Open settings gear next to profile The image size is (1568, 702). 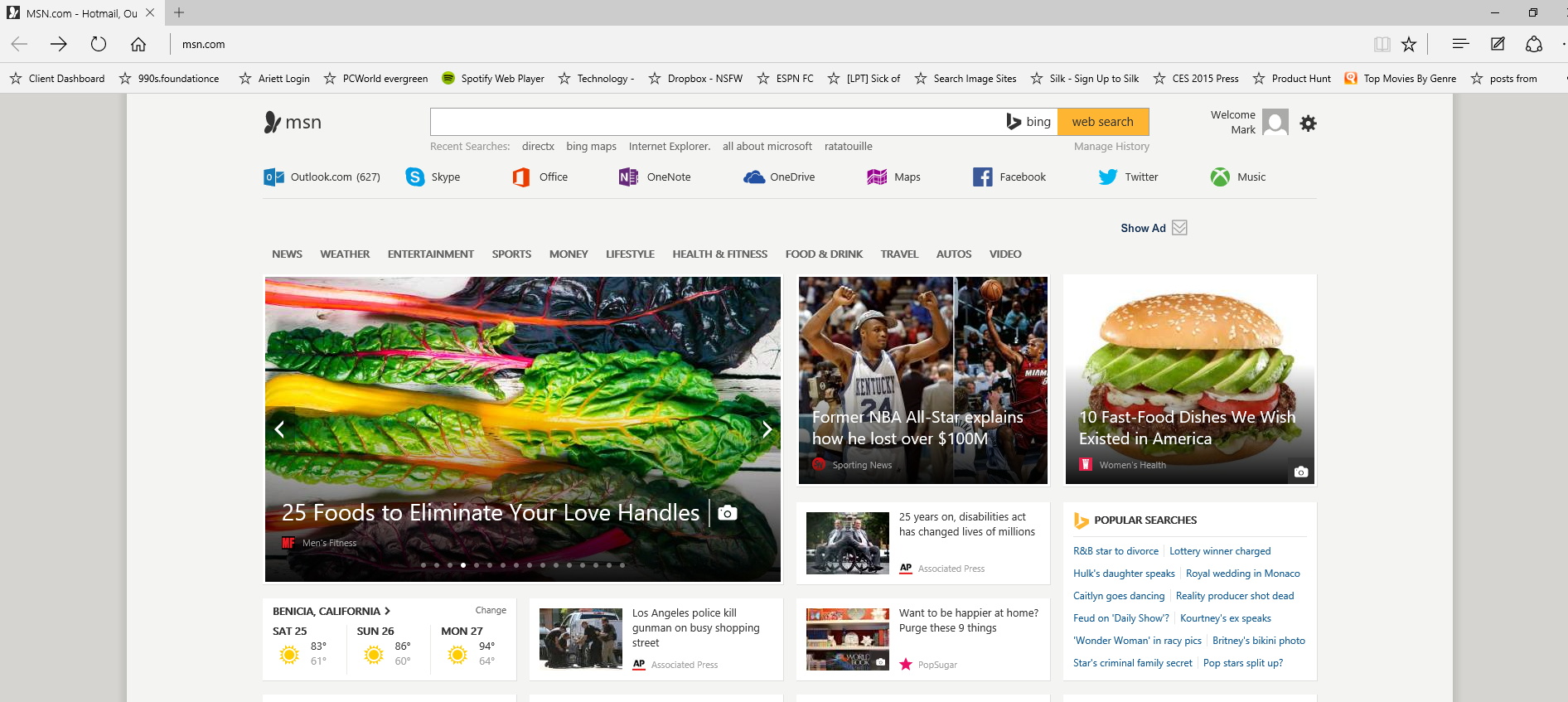[1308, 123]
